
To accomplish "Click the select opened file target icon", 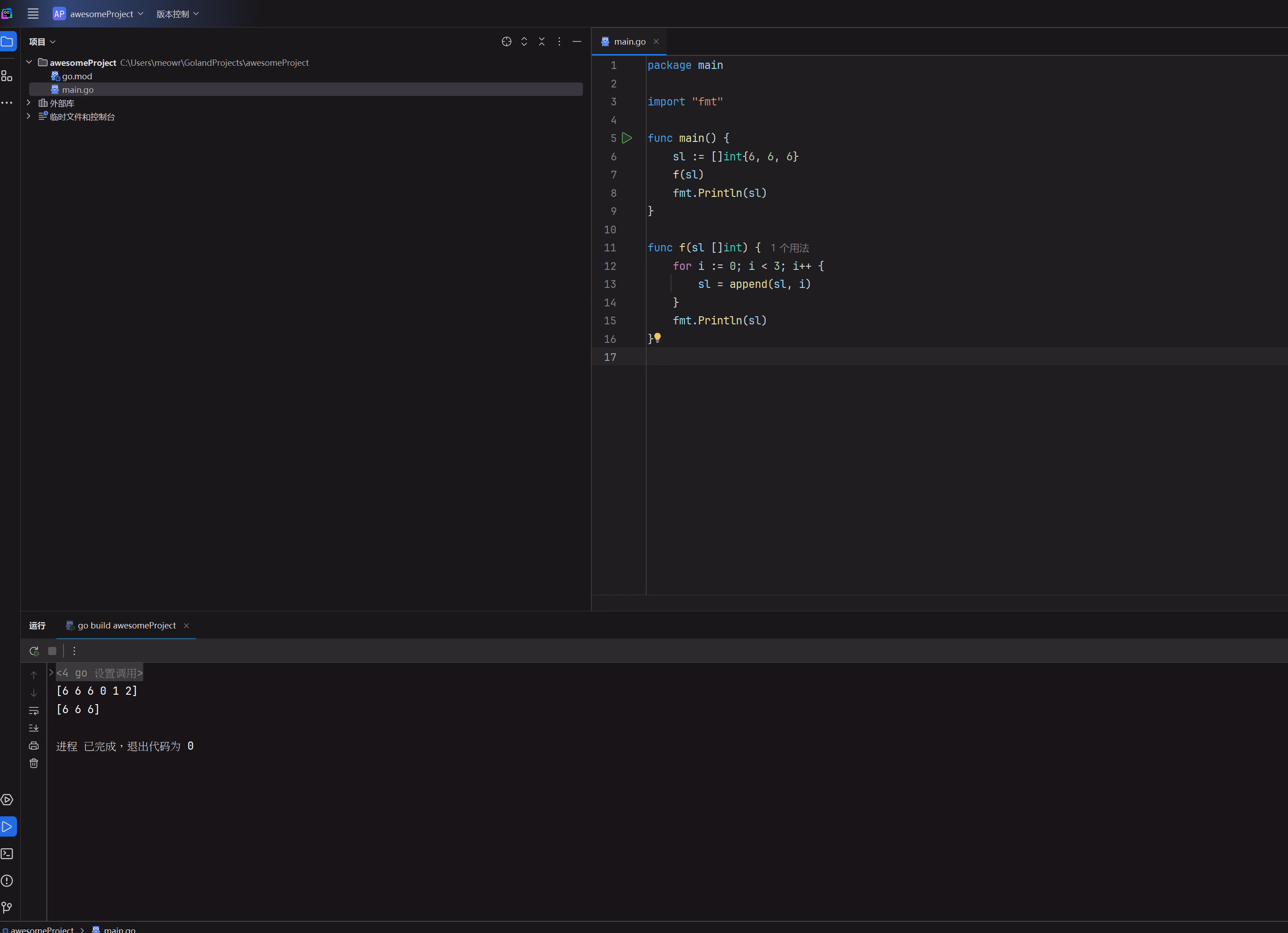I will [x=507, y=41].
